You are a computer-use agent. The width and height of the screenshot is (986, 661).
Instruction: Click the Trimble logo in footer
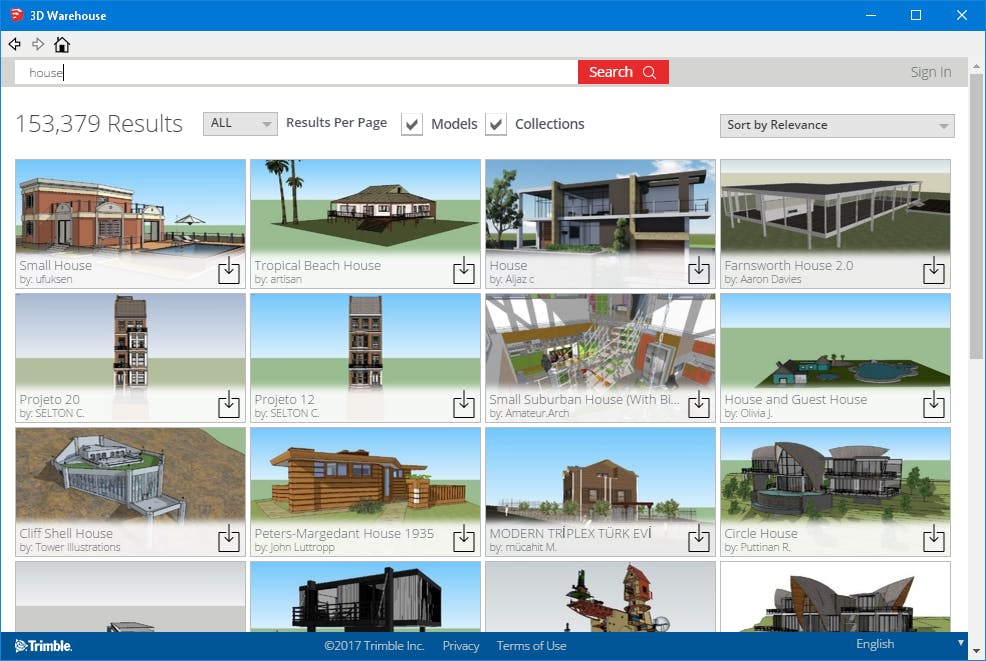43,646
